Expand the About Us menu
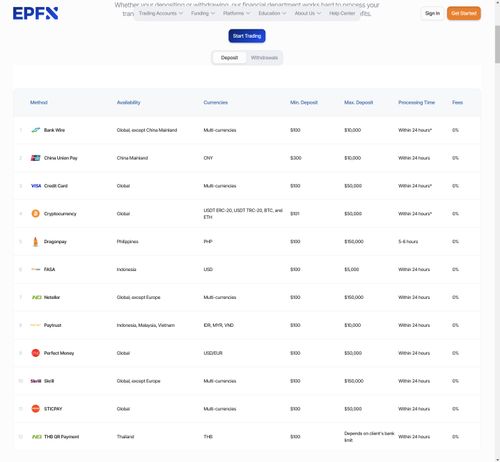Image resolution: width=500 pixels, height=462 pixels. click(308, 13)
